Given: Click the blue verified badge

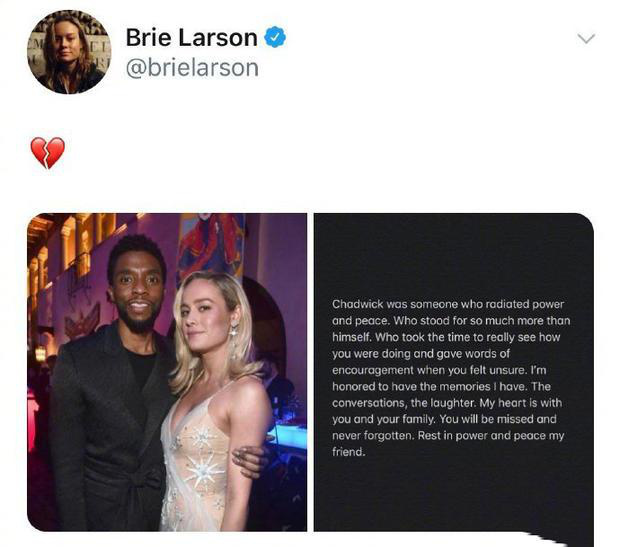Looking at the screenshot, I should pos(275,37).
